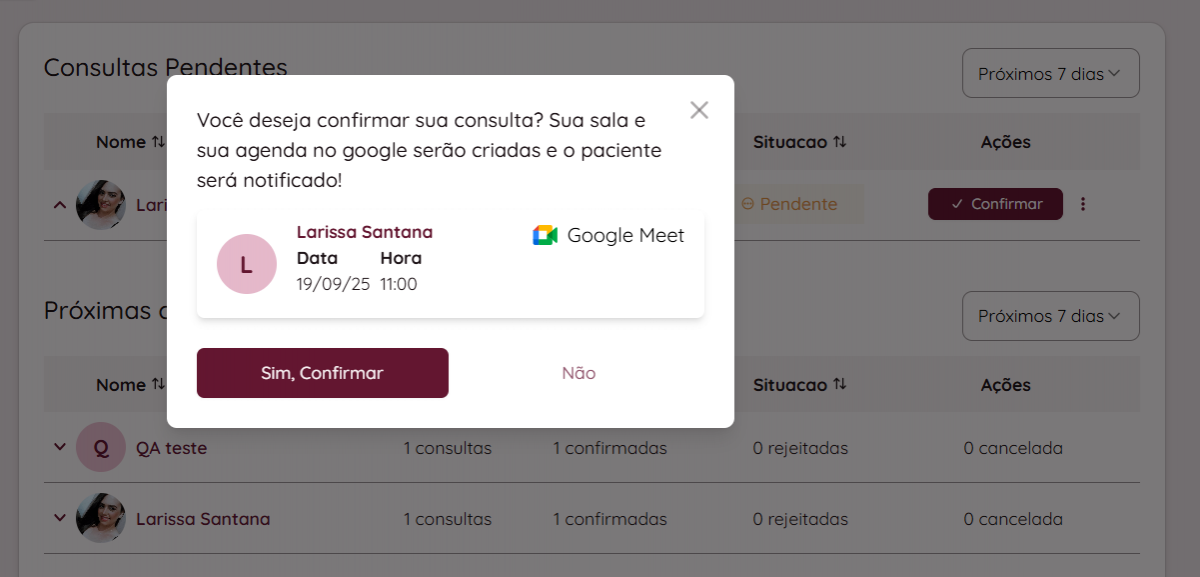
Task: Click the Confirmar button in pending row
Action: click(995, 204)
